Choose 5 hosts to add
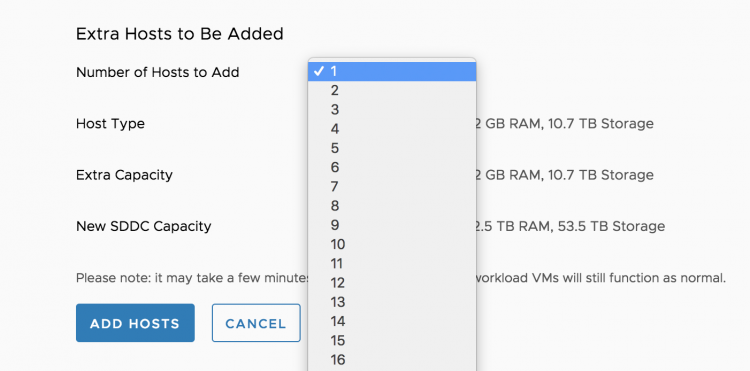The image size is (750, 371). point(392,148)
